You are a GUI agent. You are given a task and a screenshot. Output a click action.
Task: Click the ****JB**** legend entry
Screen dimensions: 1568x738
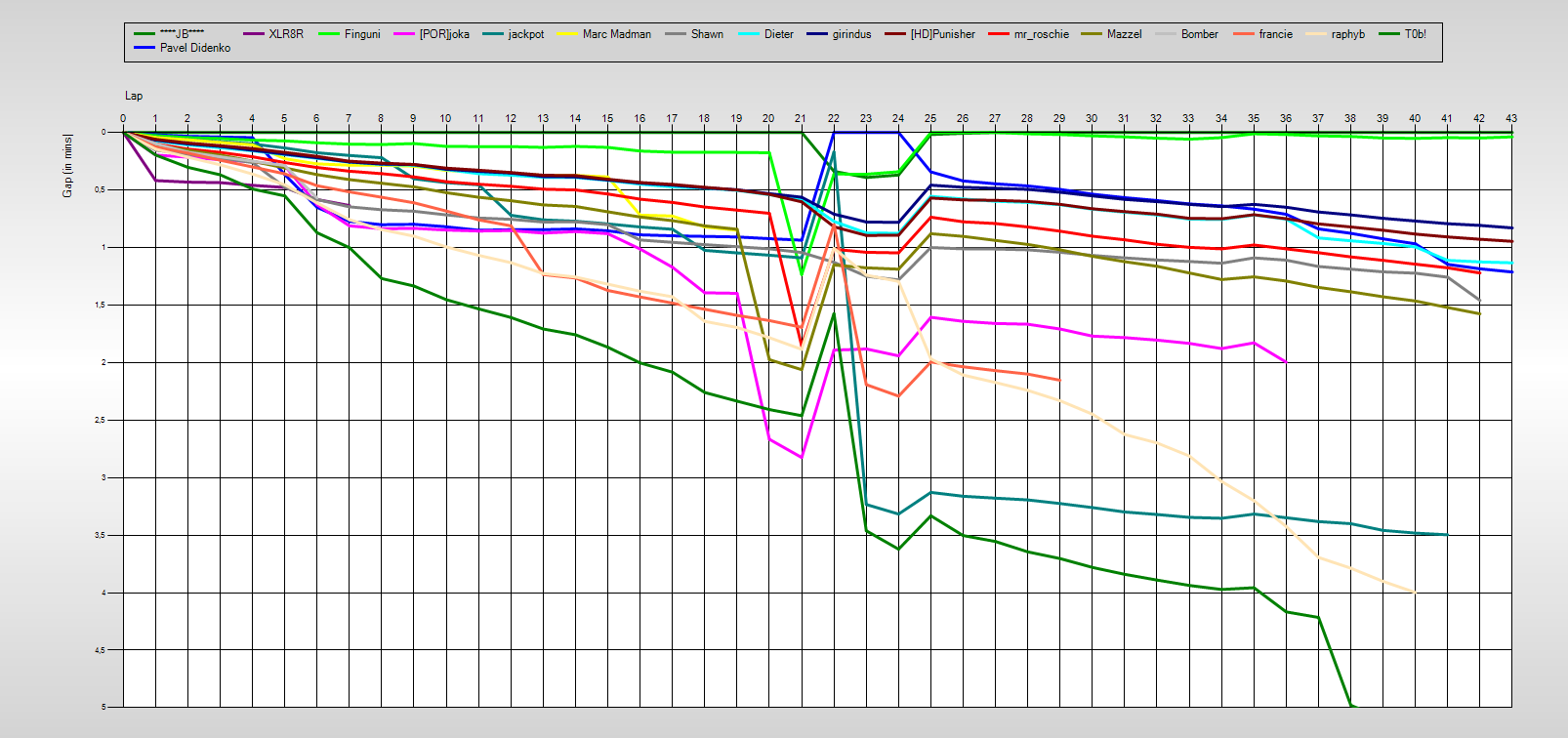click(x=182, y=34)
